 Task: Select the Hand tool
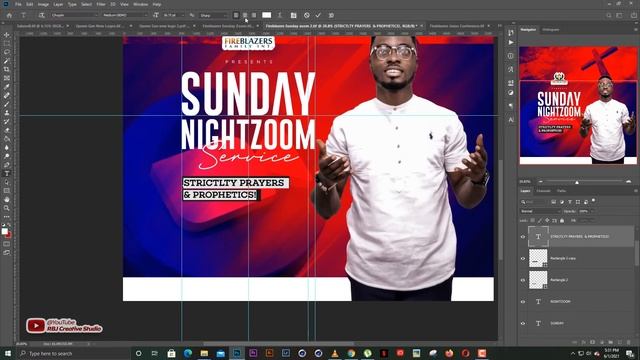[7, 200]
